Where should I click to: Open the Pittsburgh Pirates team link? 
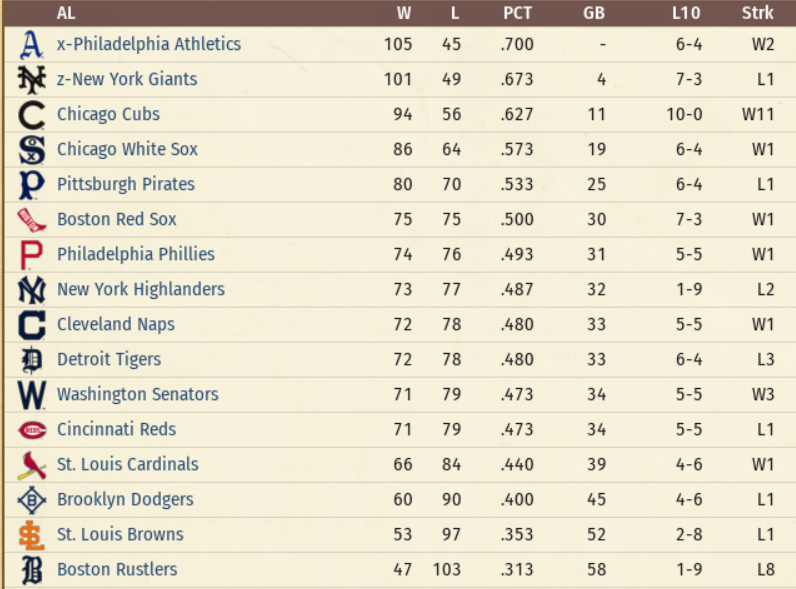click(x=125, y=184)
